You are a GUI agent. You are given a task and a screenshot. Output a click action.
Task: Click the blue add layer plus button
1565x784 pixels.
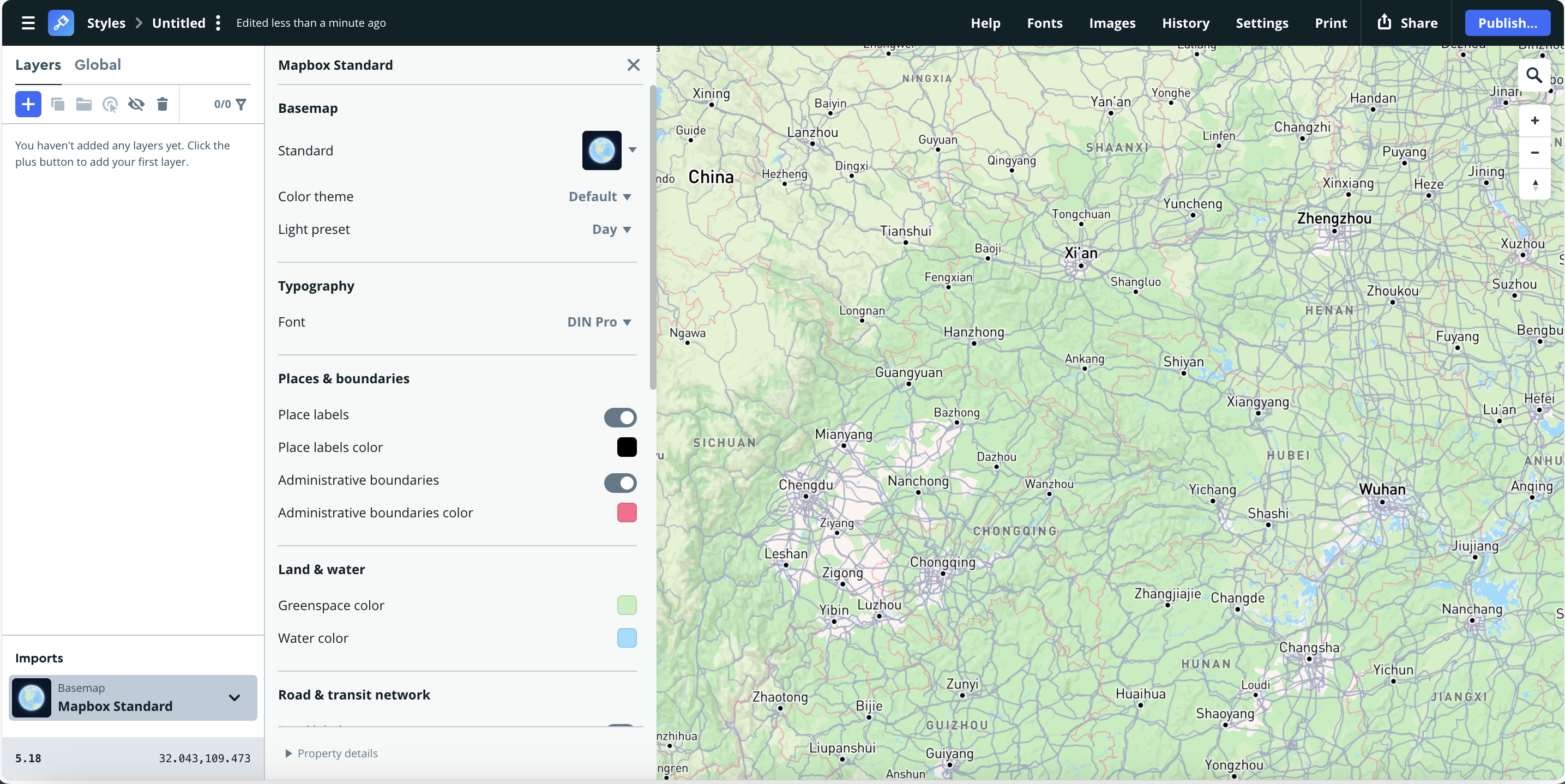tap(28, 104)
